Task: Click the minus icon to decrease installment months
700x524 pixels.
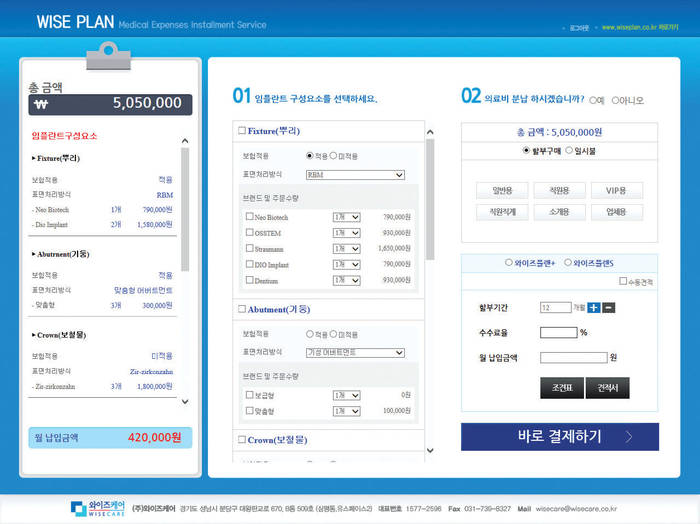Action: pos(609,307)
